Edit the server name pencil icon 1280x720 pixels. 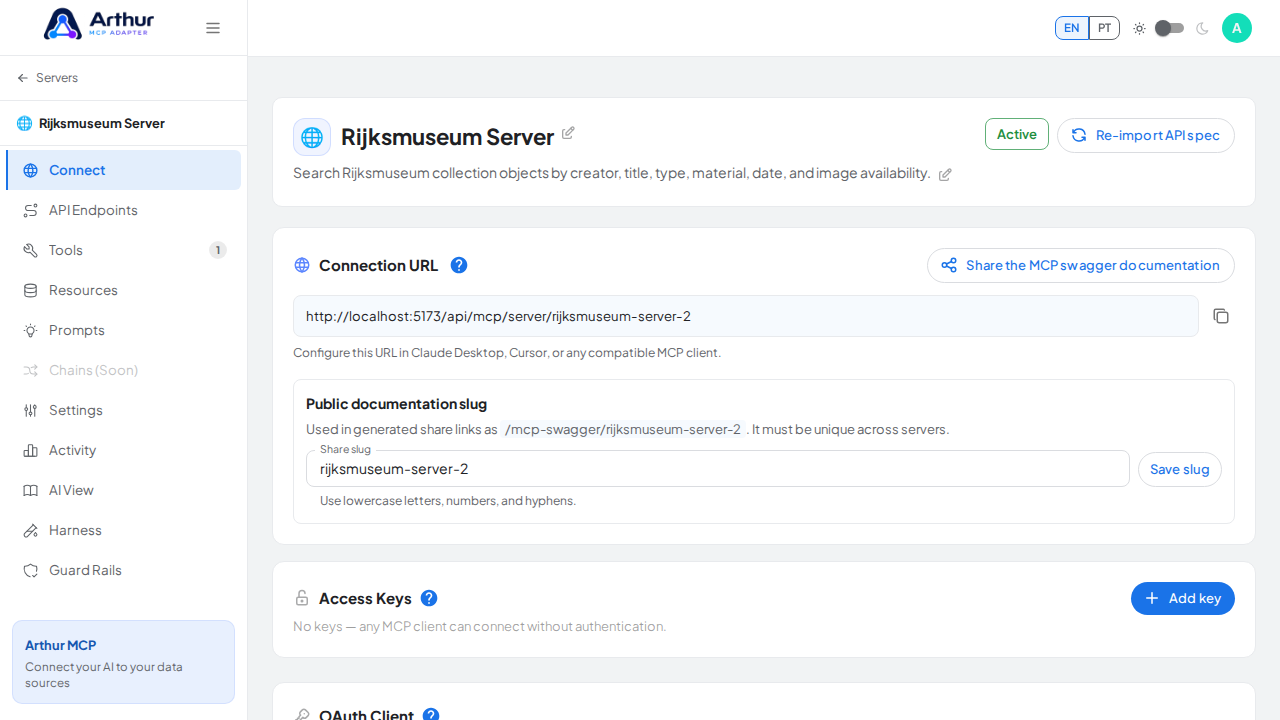click(568, 133)
